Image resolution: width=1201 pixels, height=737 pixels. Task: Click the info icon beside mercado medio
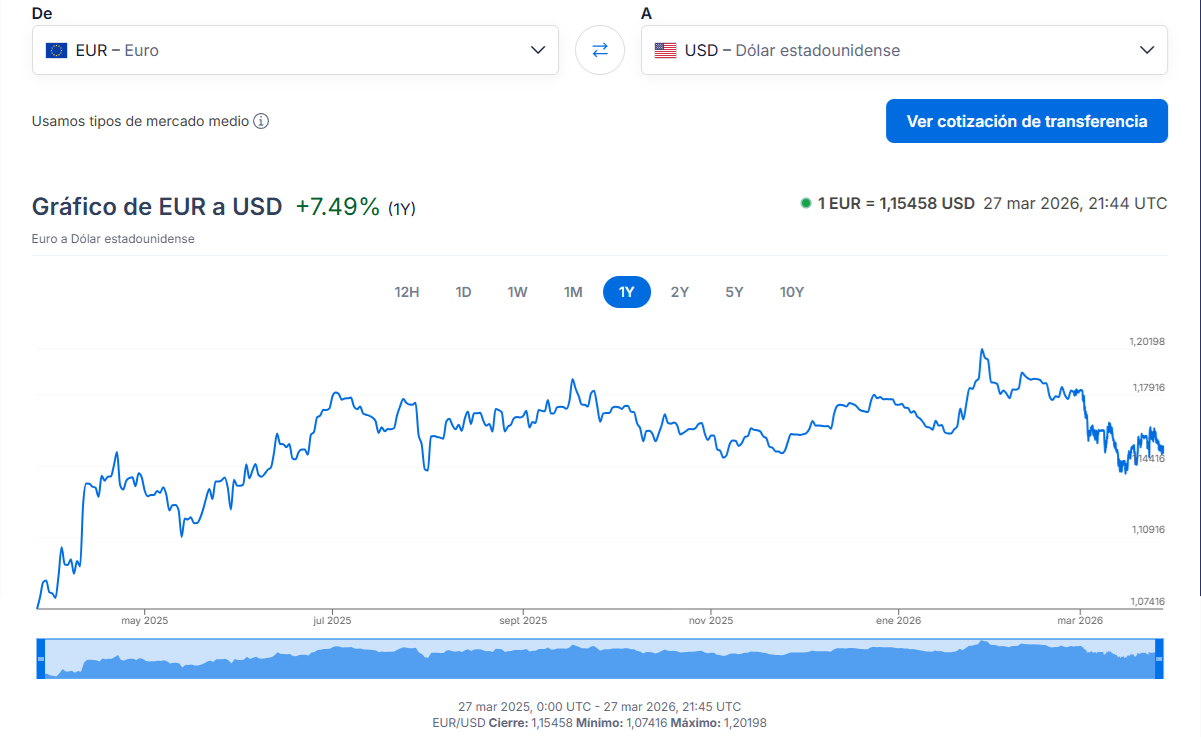click(261, 121)
